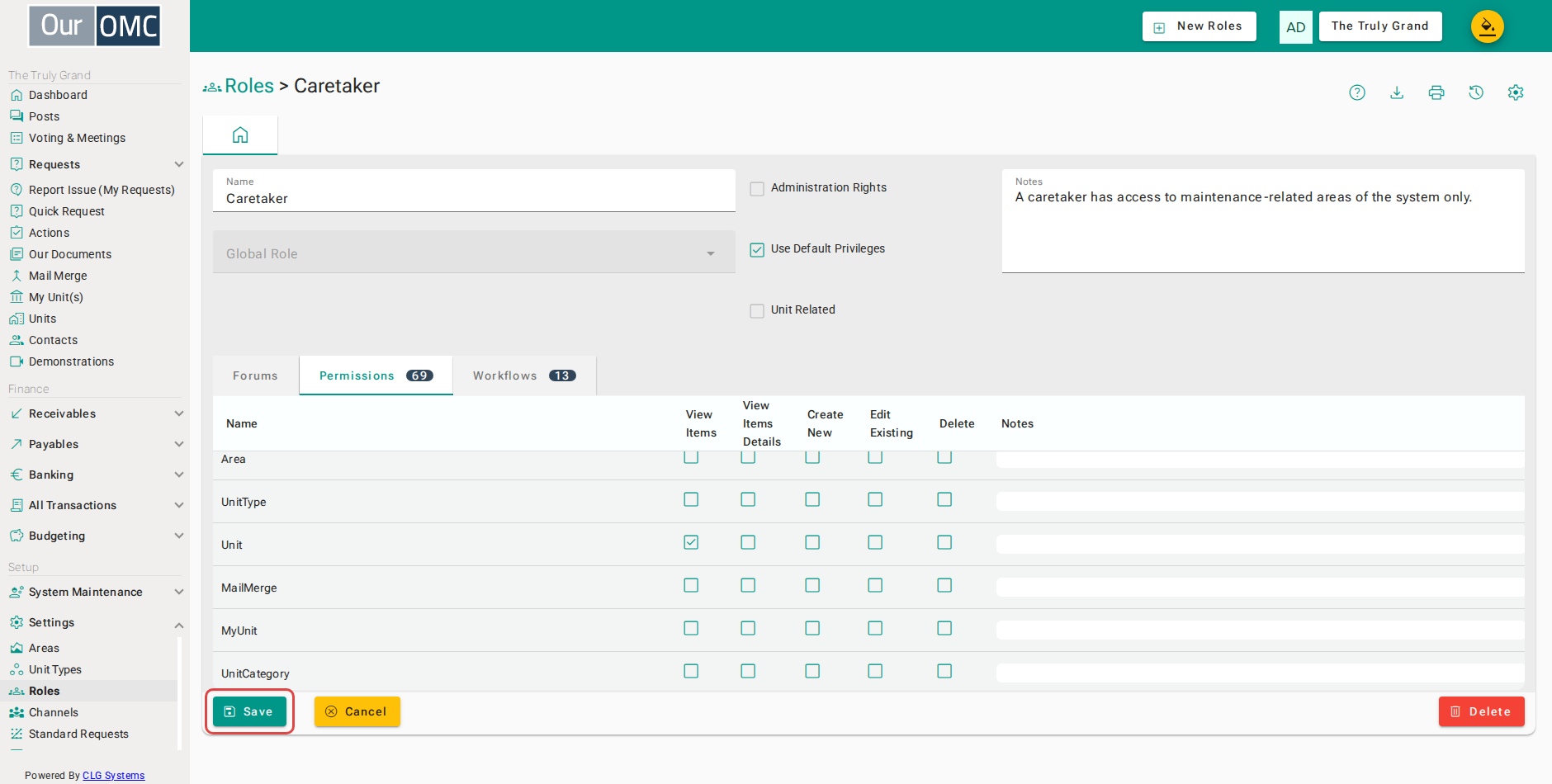Viewport: 1552px width, 784px height.
Task: Switch to the Workflows tab
Action: coord(524,375)
